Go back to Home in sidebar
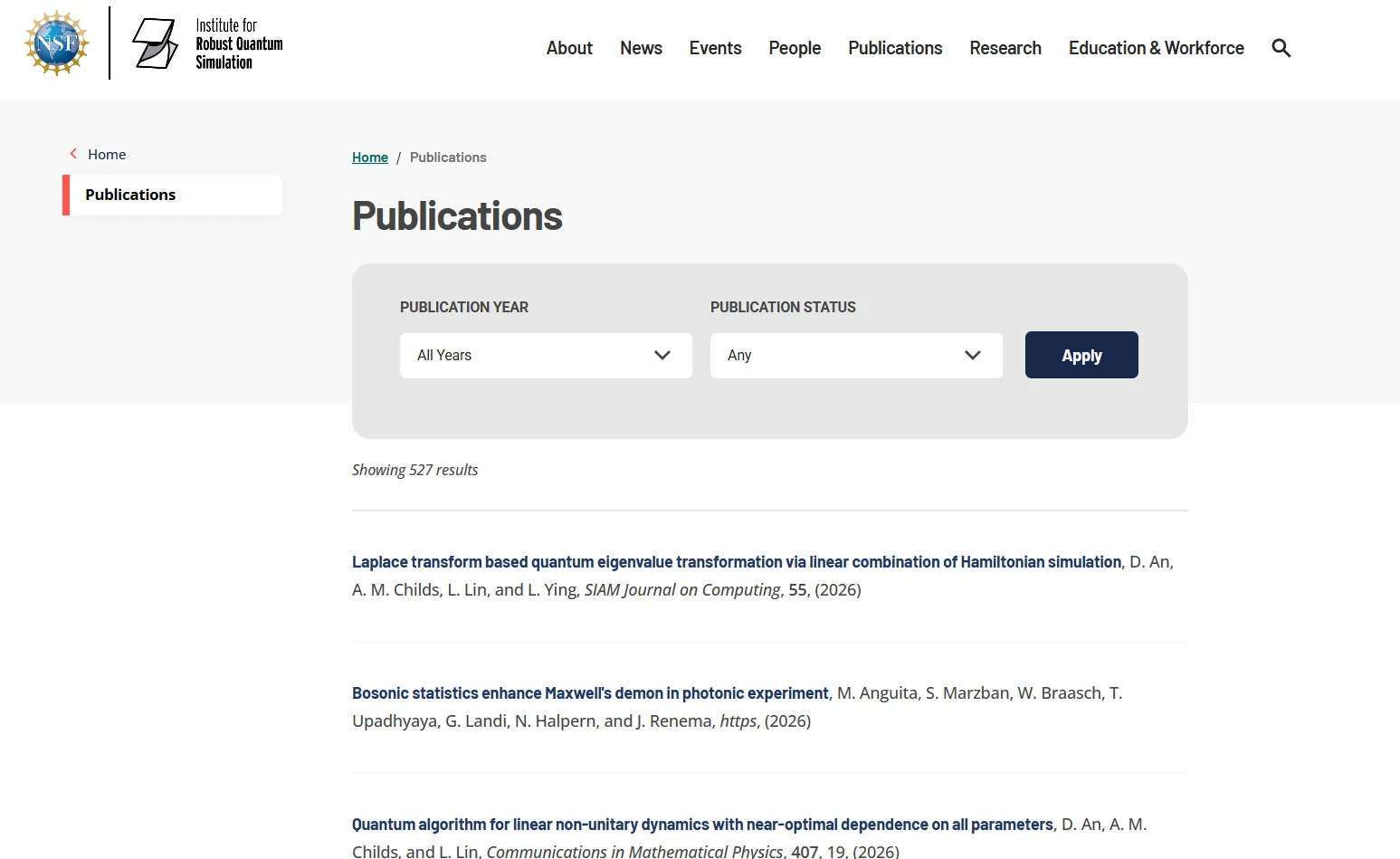 [106, 154]
